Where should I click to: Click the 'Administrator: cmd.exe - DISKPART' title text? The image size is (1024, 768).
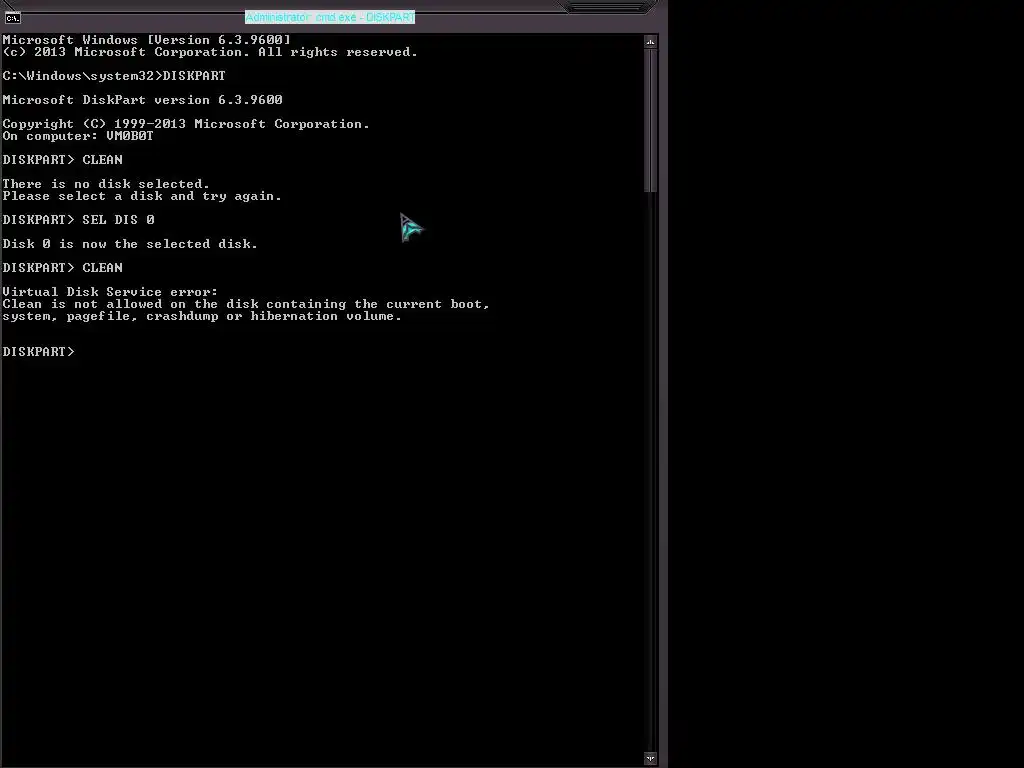[330, 17]
